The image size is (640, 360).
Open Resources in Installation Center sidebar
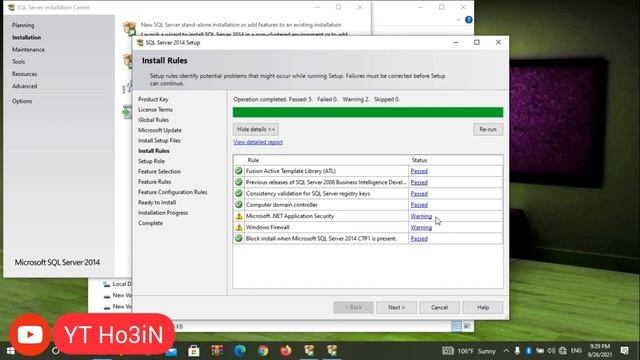24,74
